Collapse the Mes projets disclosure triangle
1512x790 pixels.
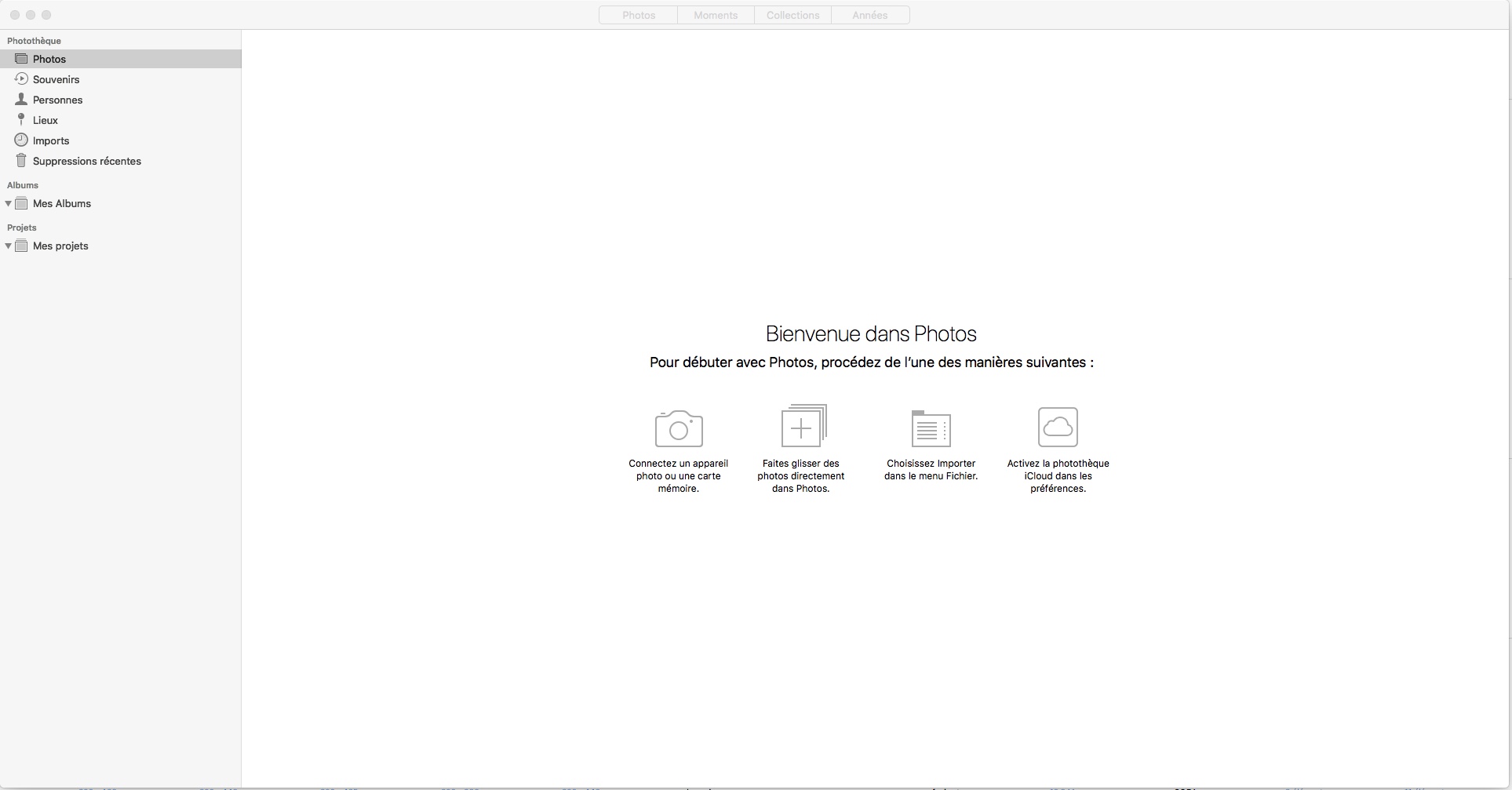pyautogui.click(x=8, y=246)
